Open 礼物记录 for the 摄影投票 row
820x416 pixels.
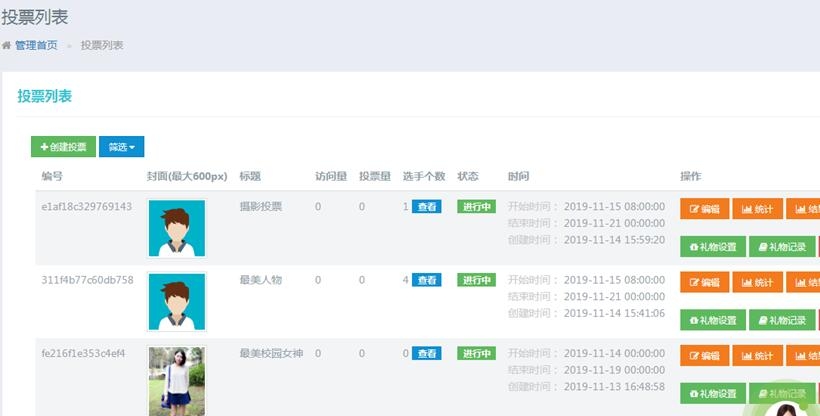pos(782,247)
